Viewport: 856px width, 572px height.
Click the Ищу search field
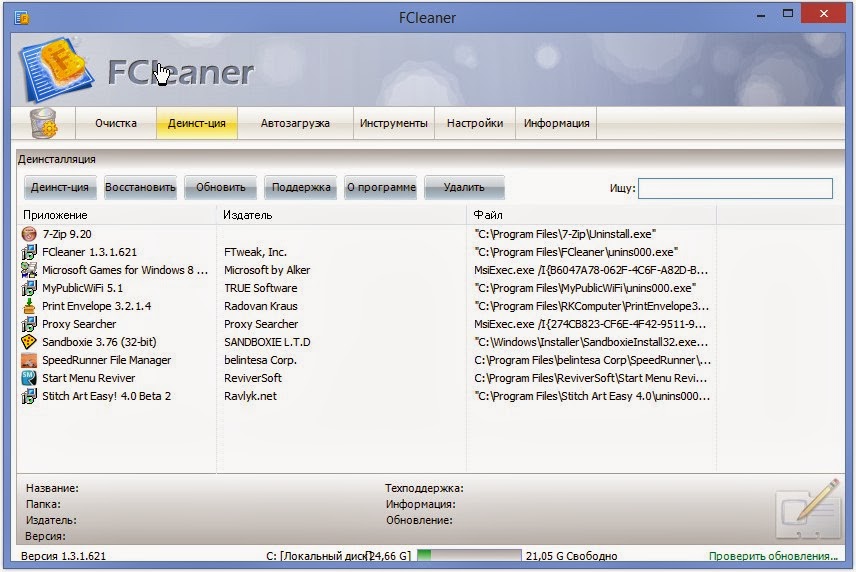point(735,188)
